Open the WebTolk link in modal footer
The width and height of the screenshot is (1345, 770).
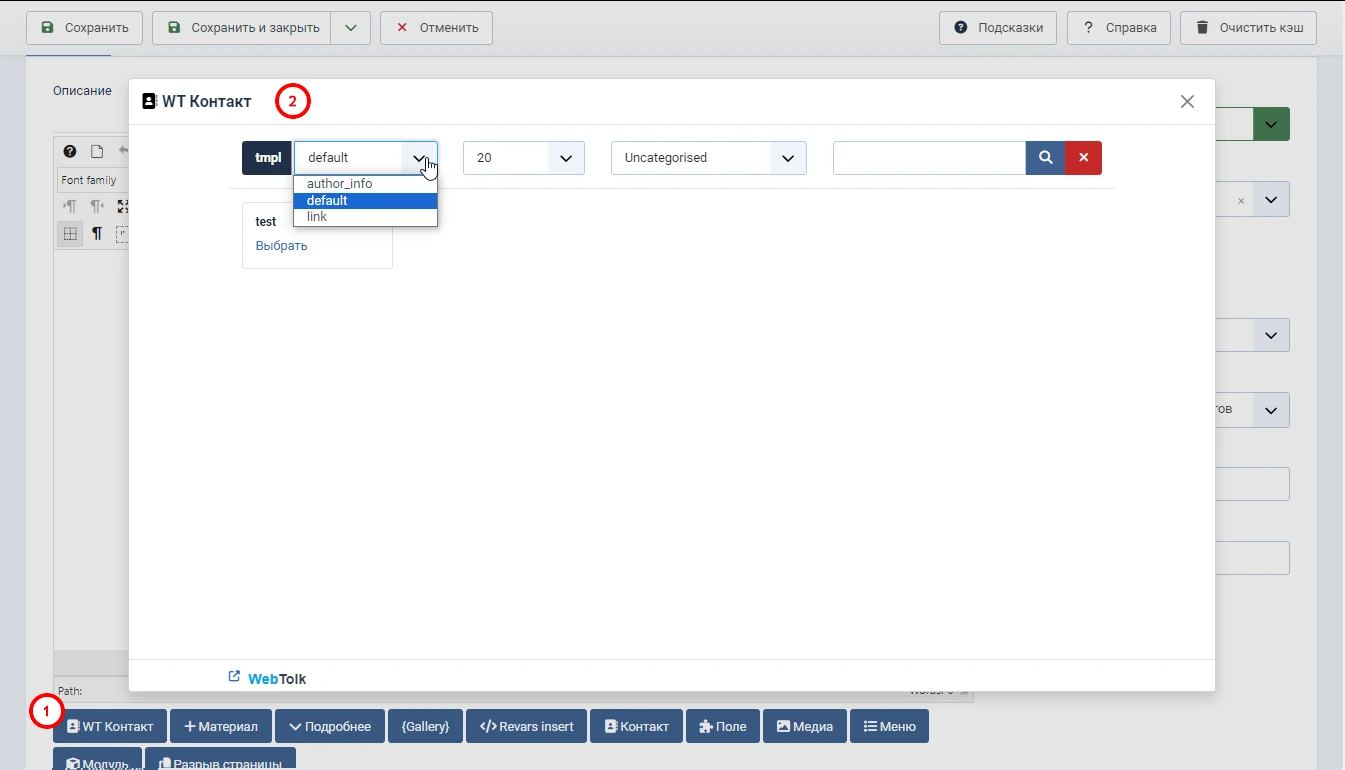click(x=276, y=679)
